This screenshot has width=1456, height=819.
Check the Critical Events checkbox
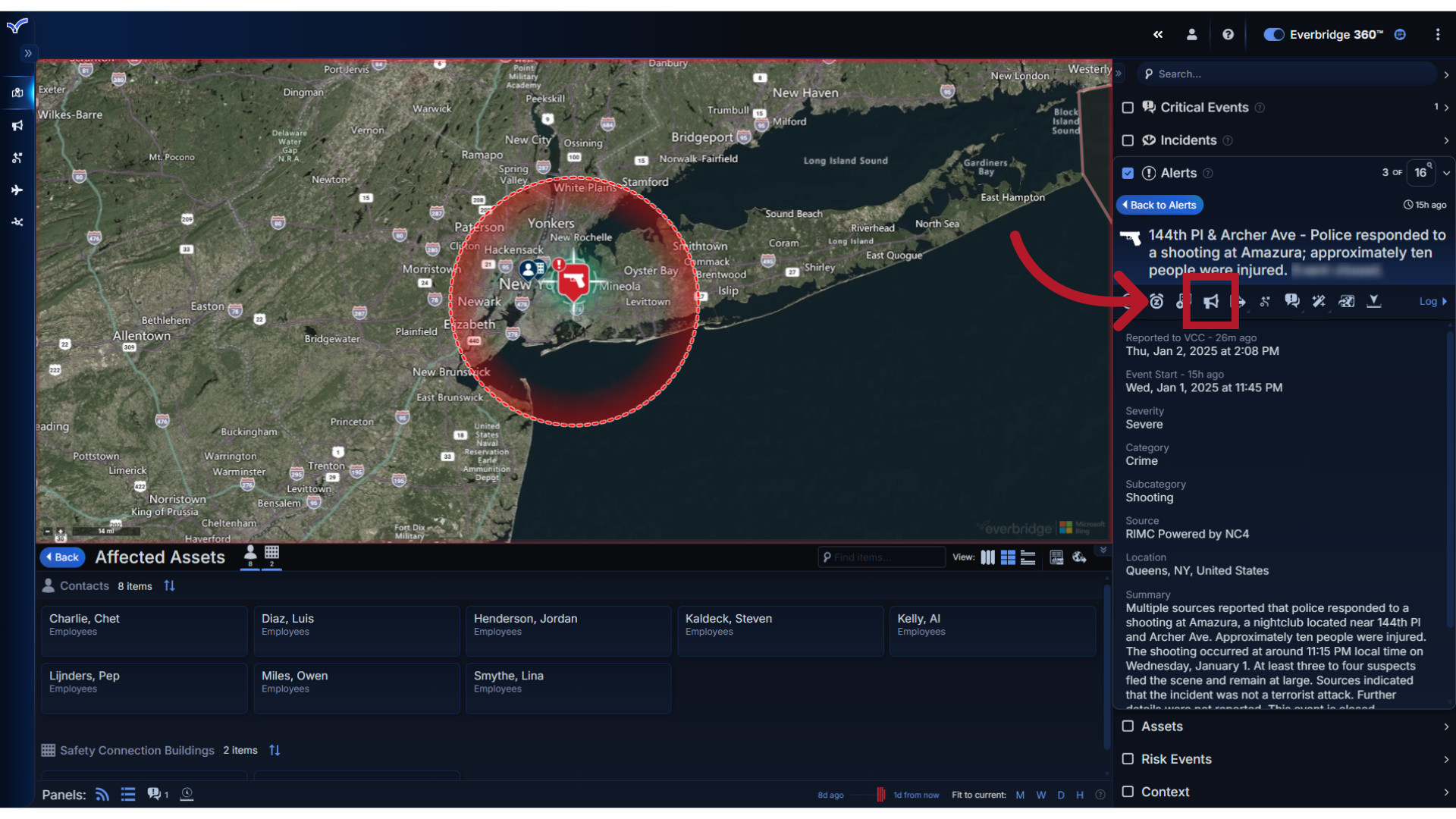(x=1128, y=108)
